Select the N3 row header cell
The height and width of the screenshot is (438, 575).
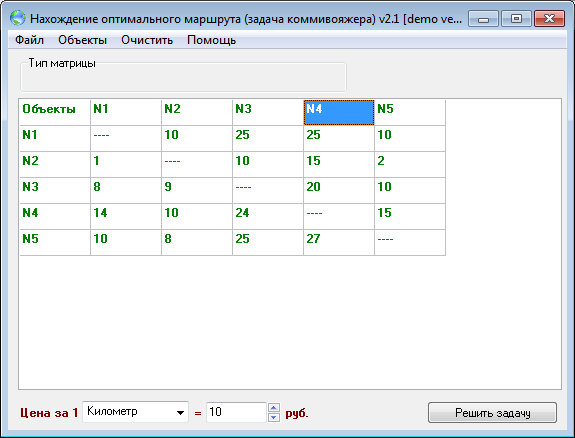[x=55, y=191]
